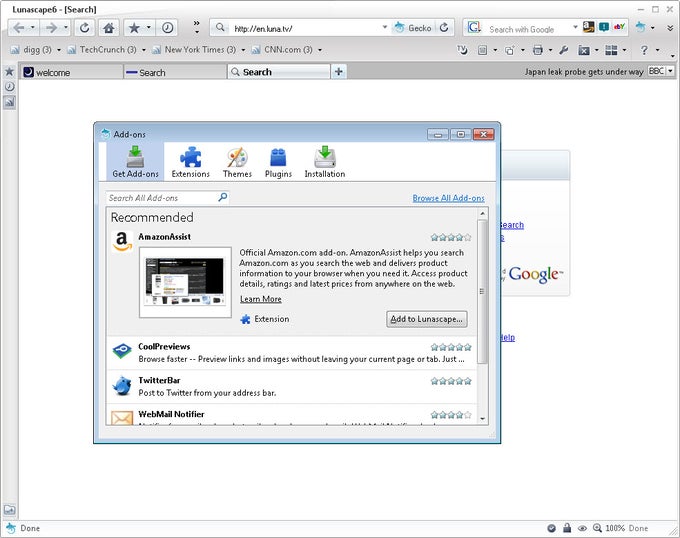680x538 pixels.
Task: Expand the address bar URL dropdown arrow
Action: pyautogui.click(x=385, y=27)
